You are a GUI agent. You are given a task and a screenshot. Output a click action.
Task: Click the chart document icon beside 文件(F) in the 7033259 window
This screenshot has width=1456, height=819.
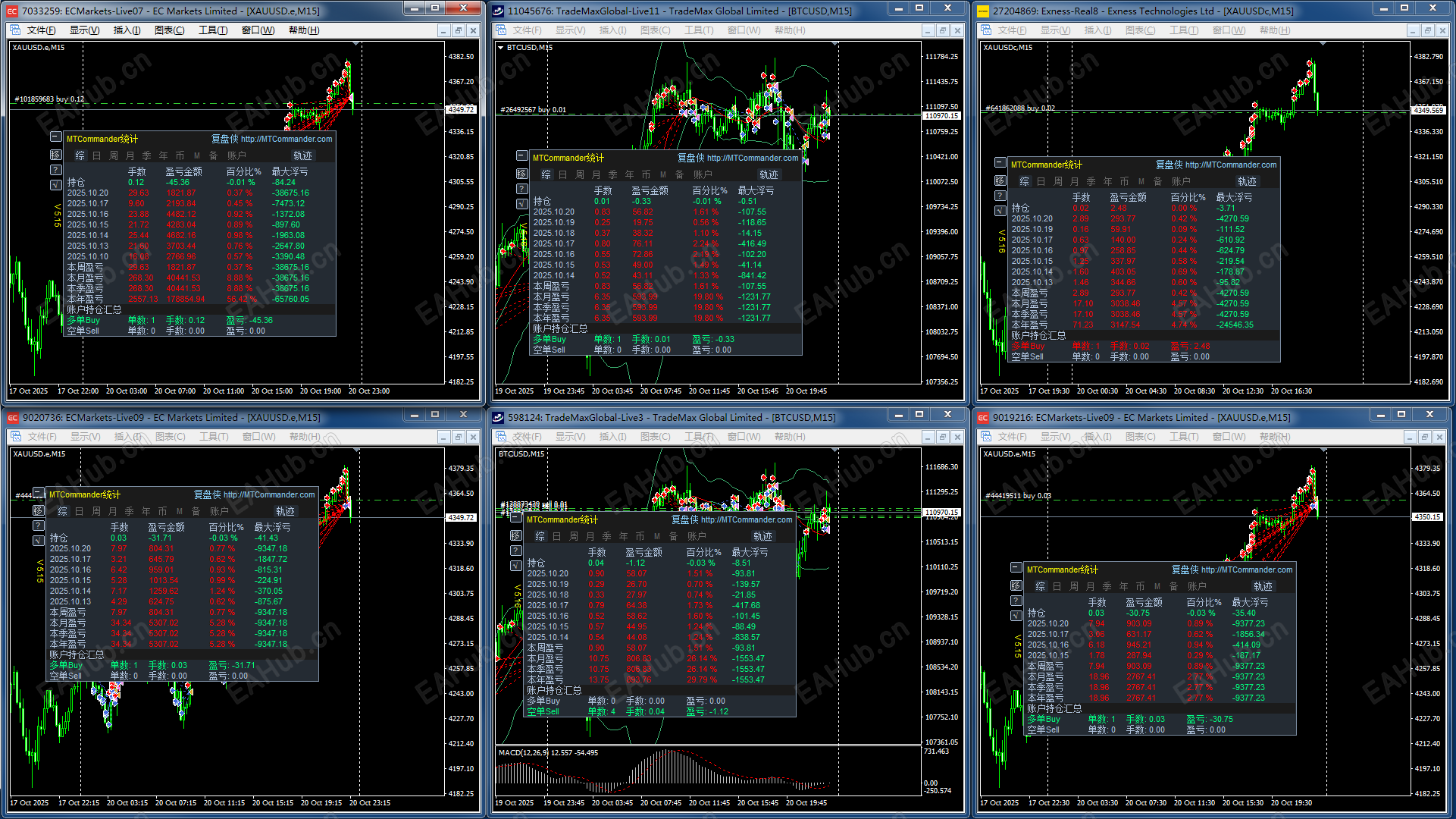15,30
